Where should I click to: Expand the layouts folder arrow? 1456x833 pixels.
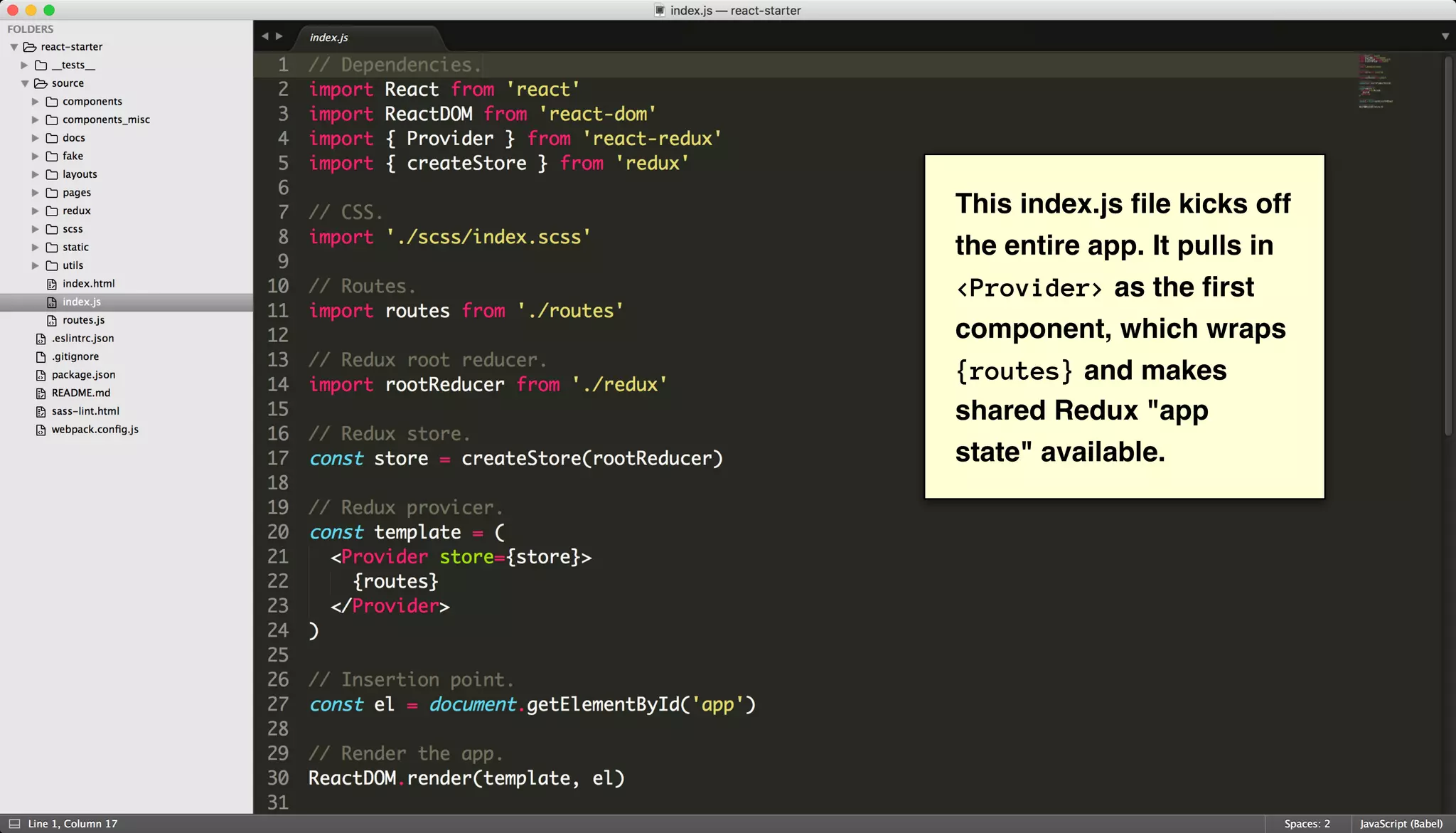[x=36, y=174]
